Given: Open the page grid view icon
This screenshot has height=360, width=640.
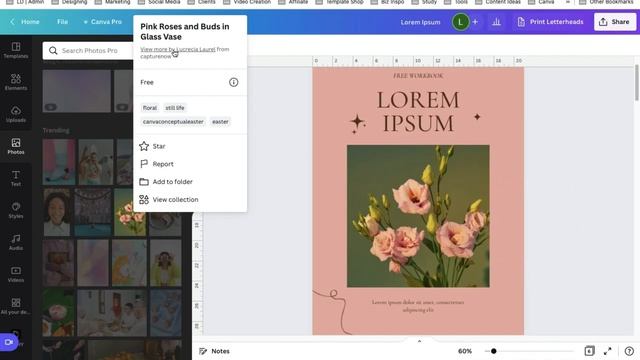Looking at the screenshot, I should 589,351.
